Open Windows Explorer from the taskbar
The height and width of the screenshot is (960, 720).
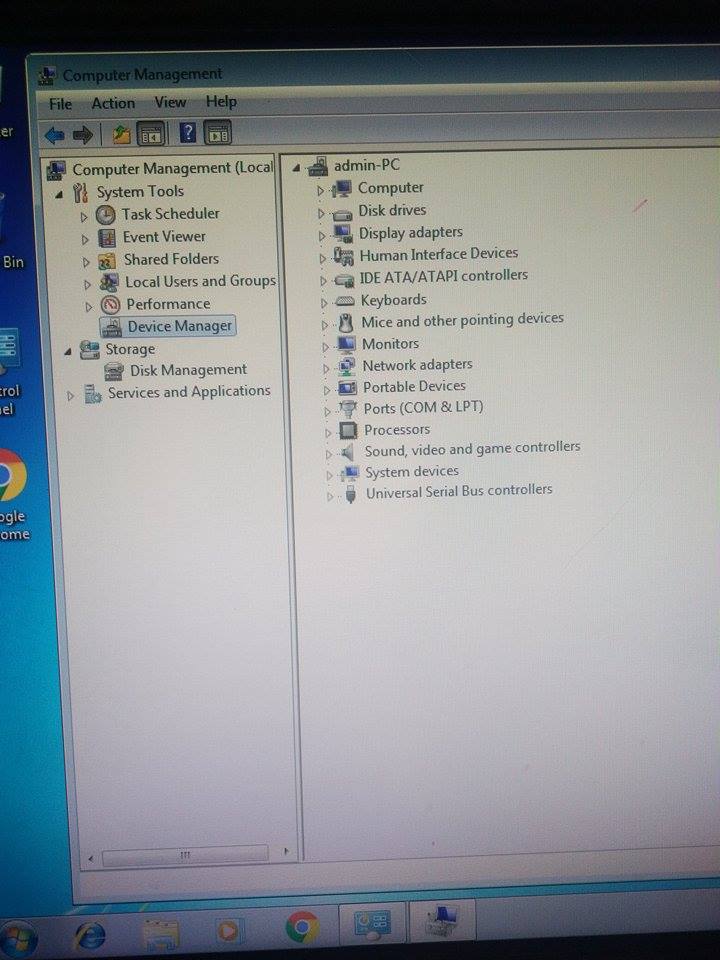161,933
